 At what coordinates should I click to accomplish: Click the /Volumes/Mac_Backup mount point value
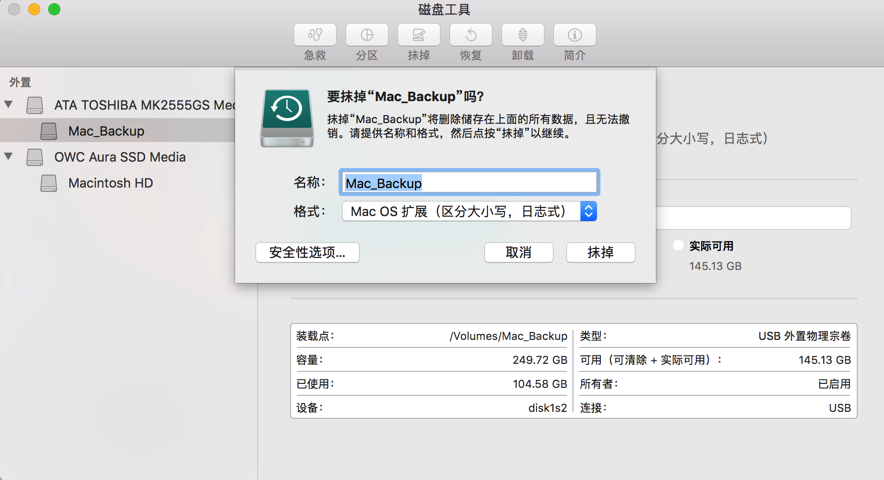coord(508,336)
